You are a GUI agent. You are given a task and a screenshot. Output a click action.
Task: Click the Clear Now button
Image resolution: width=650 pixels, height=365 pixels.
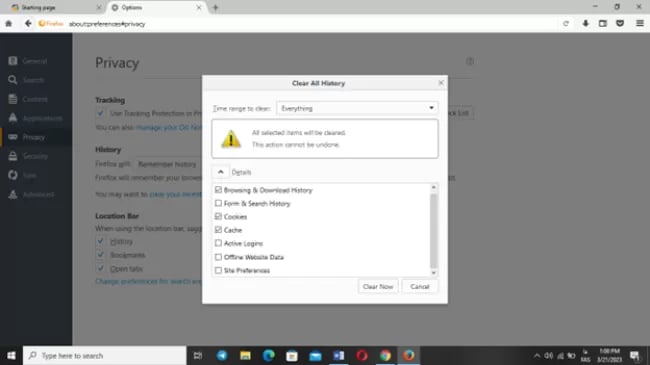click(378, 287)
